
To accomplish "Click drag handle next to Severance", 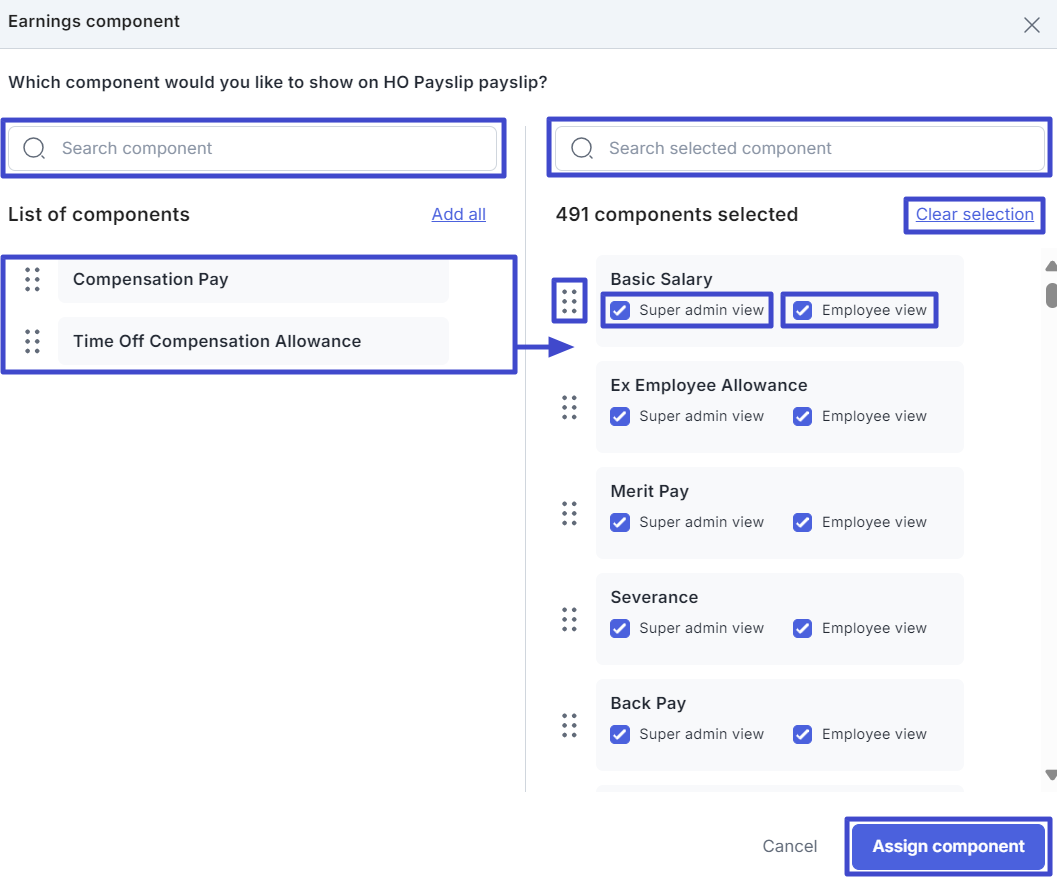I will coord(570,619).
